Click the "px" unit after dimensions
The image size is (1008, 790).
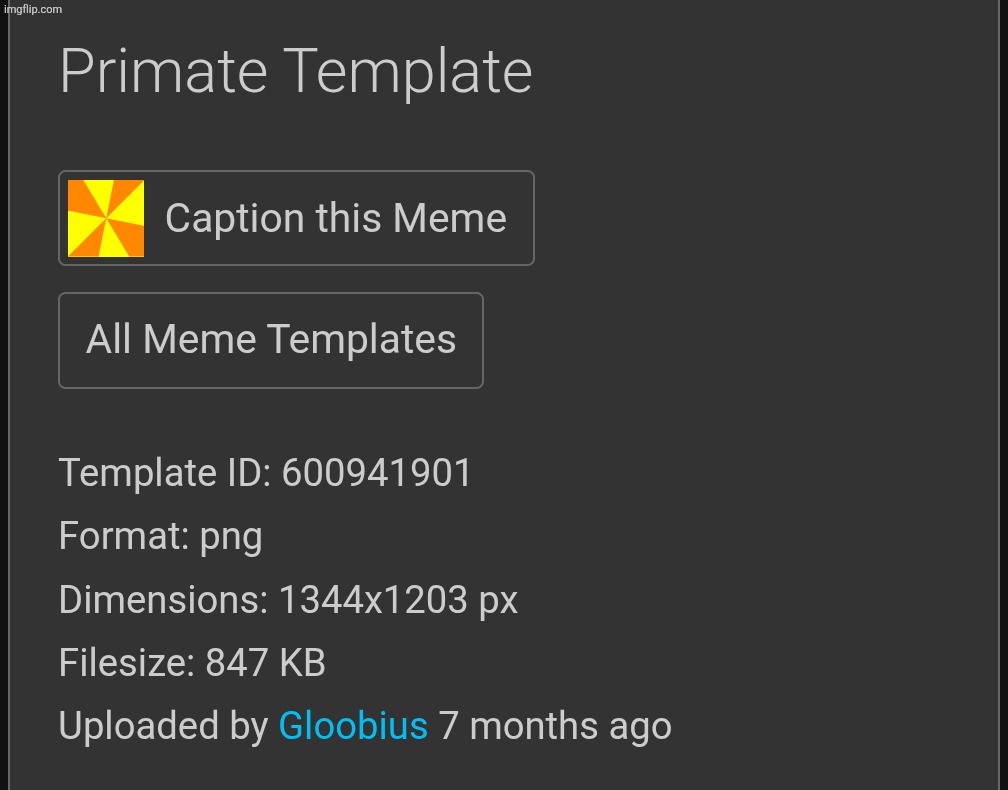click(498, 602)
